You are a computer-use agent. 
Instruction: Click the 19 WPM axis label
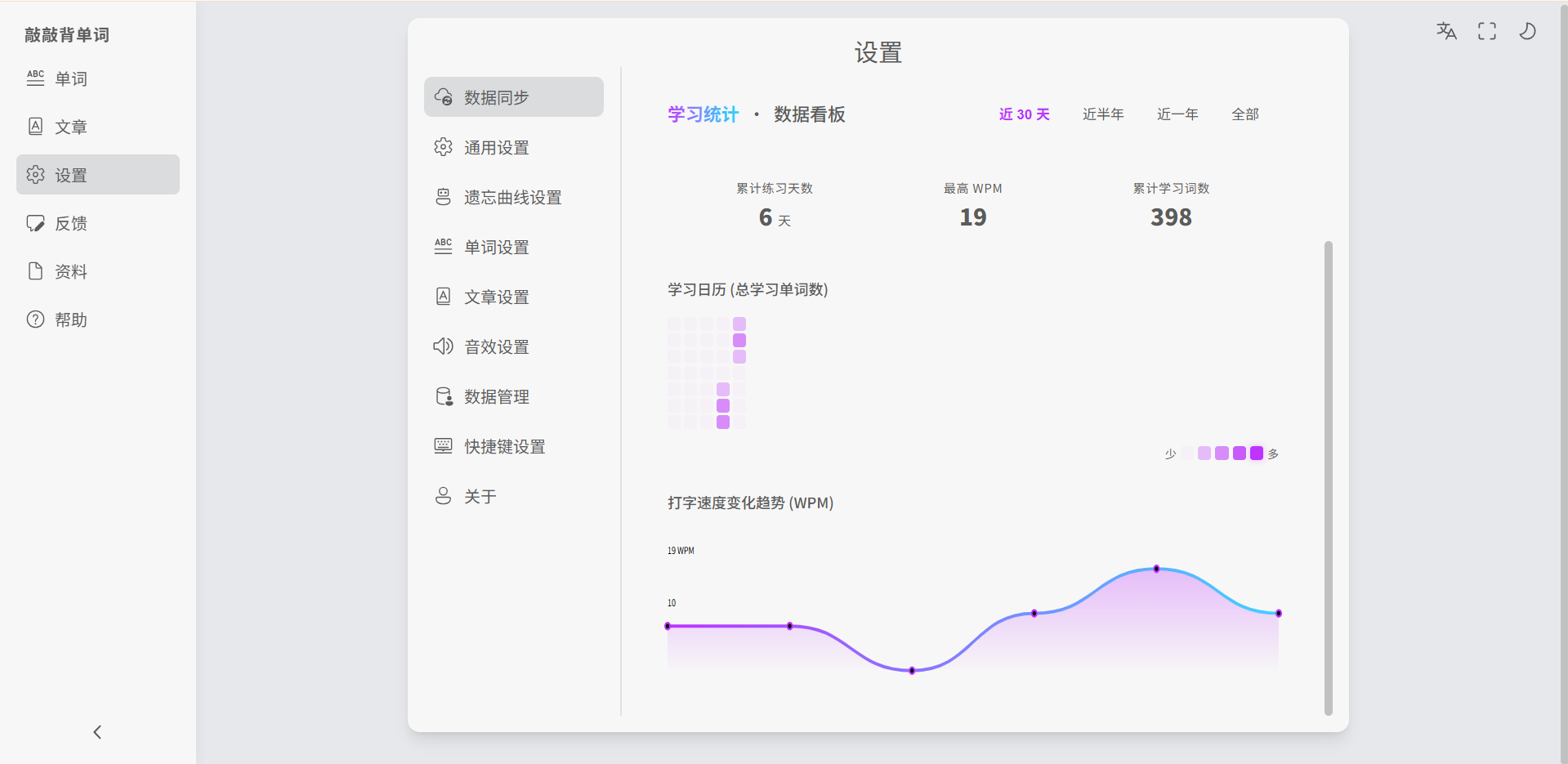coord(681,551)
